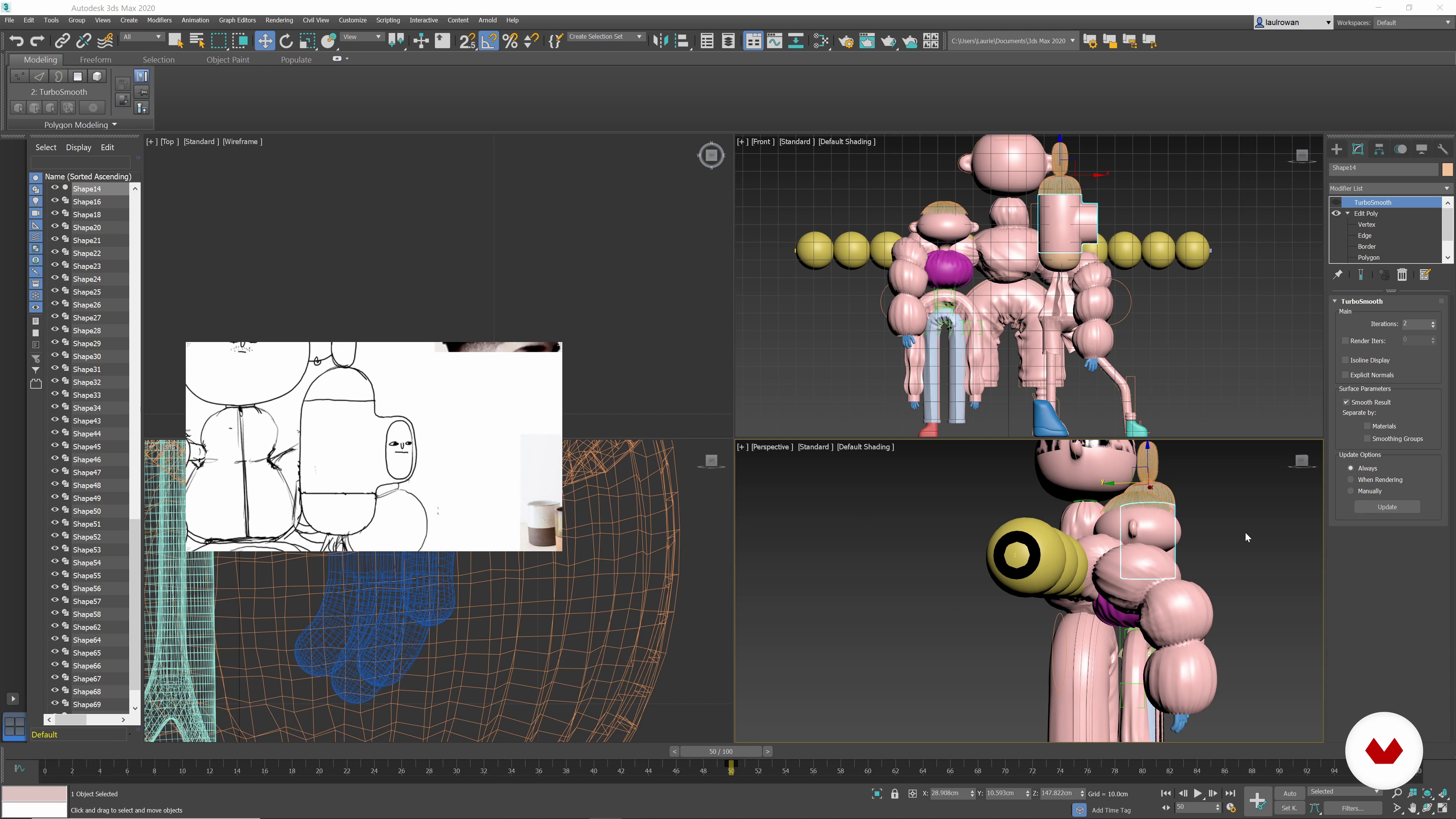This screenshot has height=819, width=1456.
Task: Open the Create command panel tab
Action: pos(1337,149)
